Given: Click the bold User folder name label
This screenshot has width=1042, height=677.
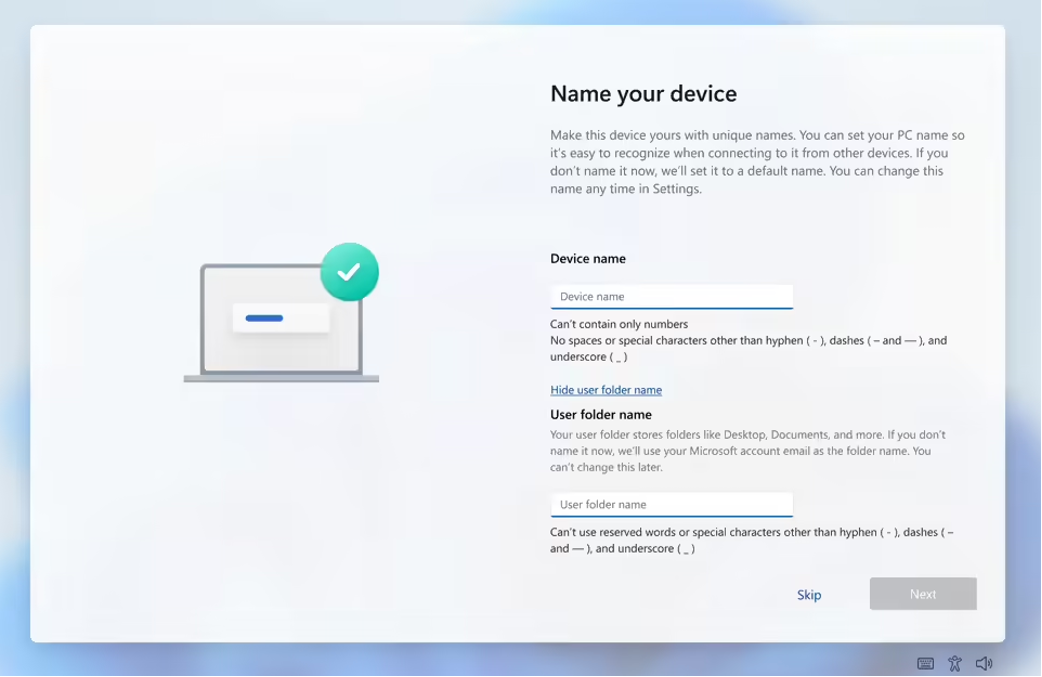Looking at the screenshot, I should coord(601,415).
